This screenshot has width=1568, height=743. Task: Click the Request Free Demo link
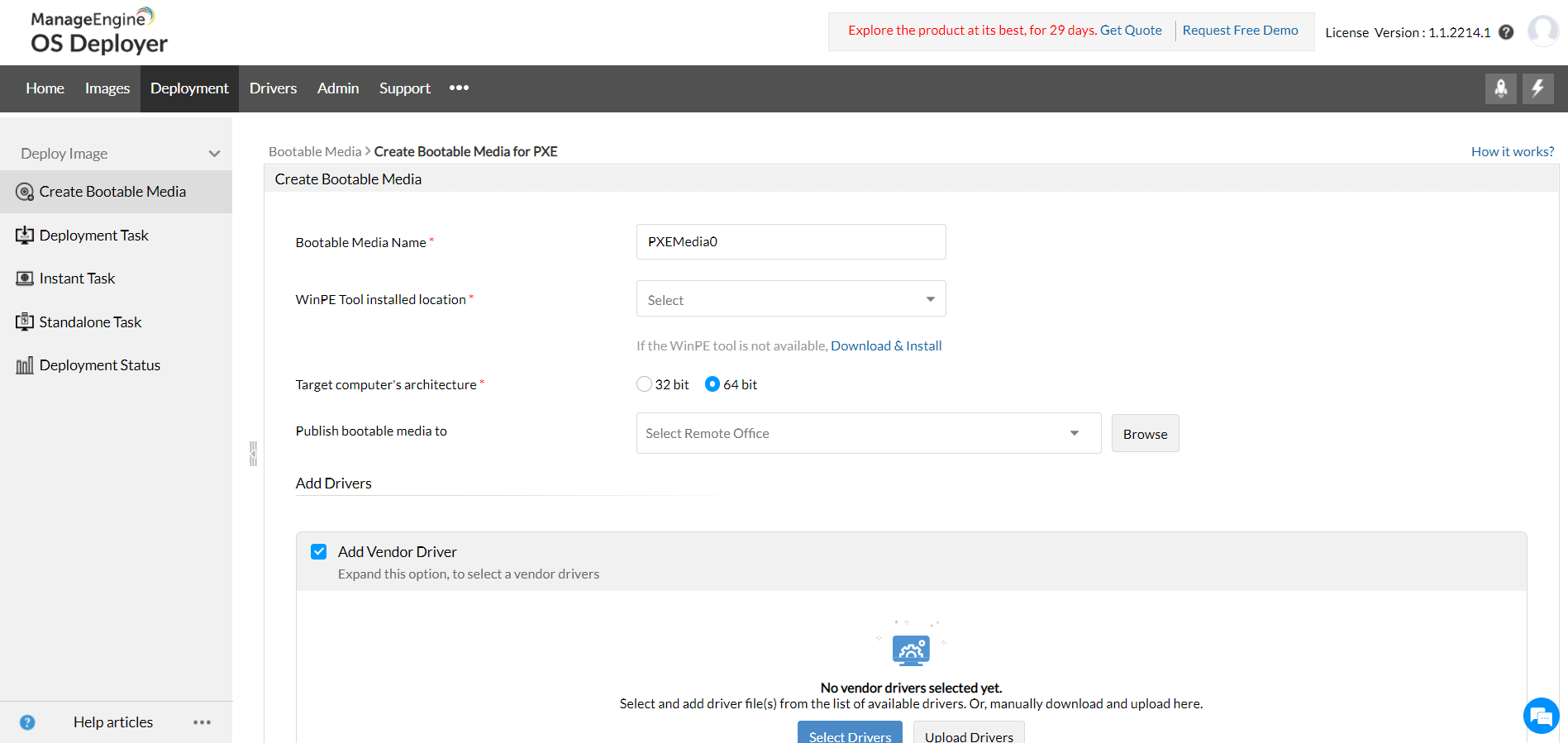1240,31
